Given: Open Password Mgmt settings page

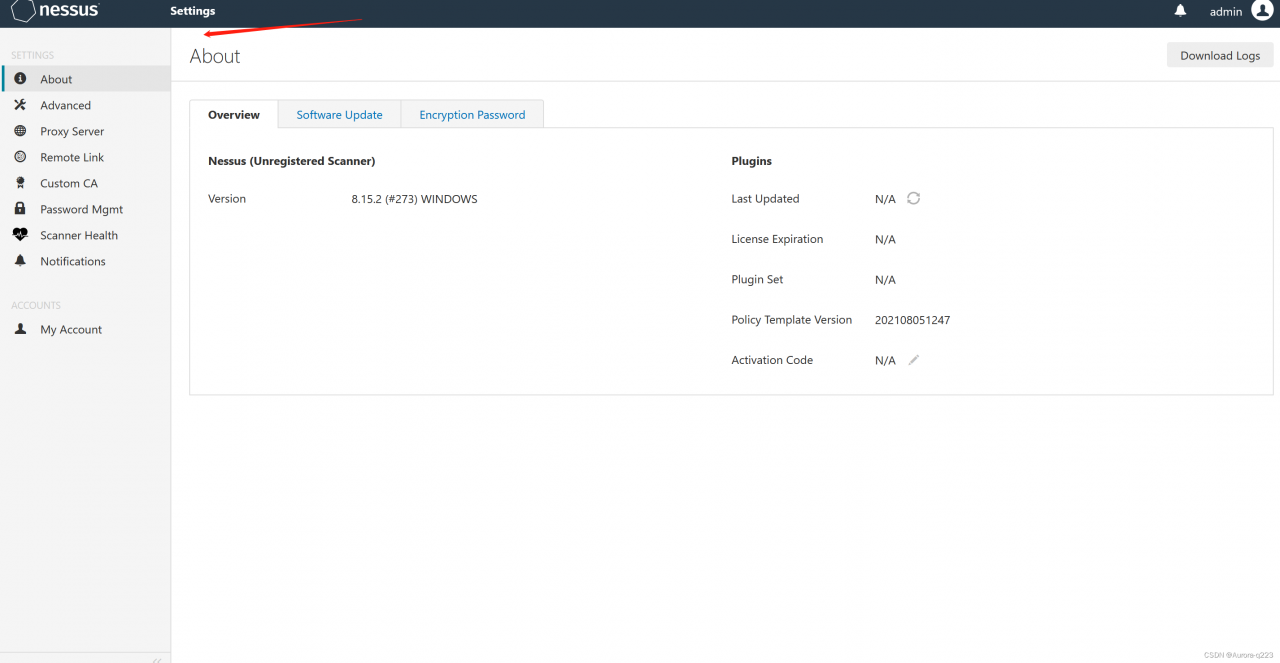Looking at the screenshot, I should pyautogui.click(x=85, y=209).
